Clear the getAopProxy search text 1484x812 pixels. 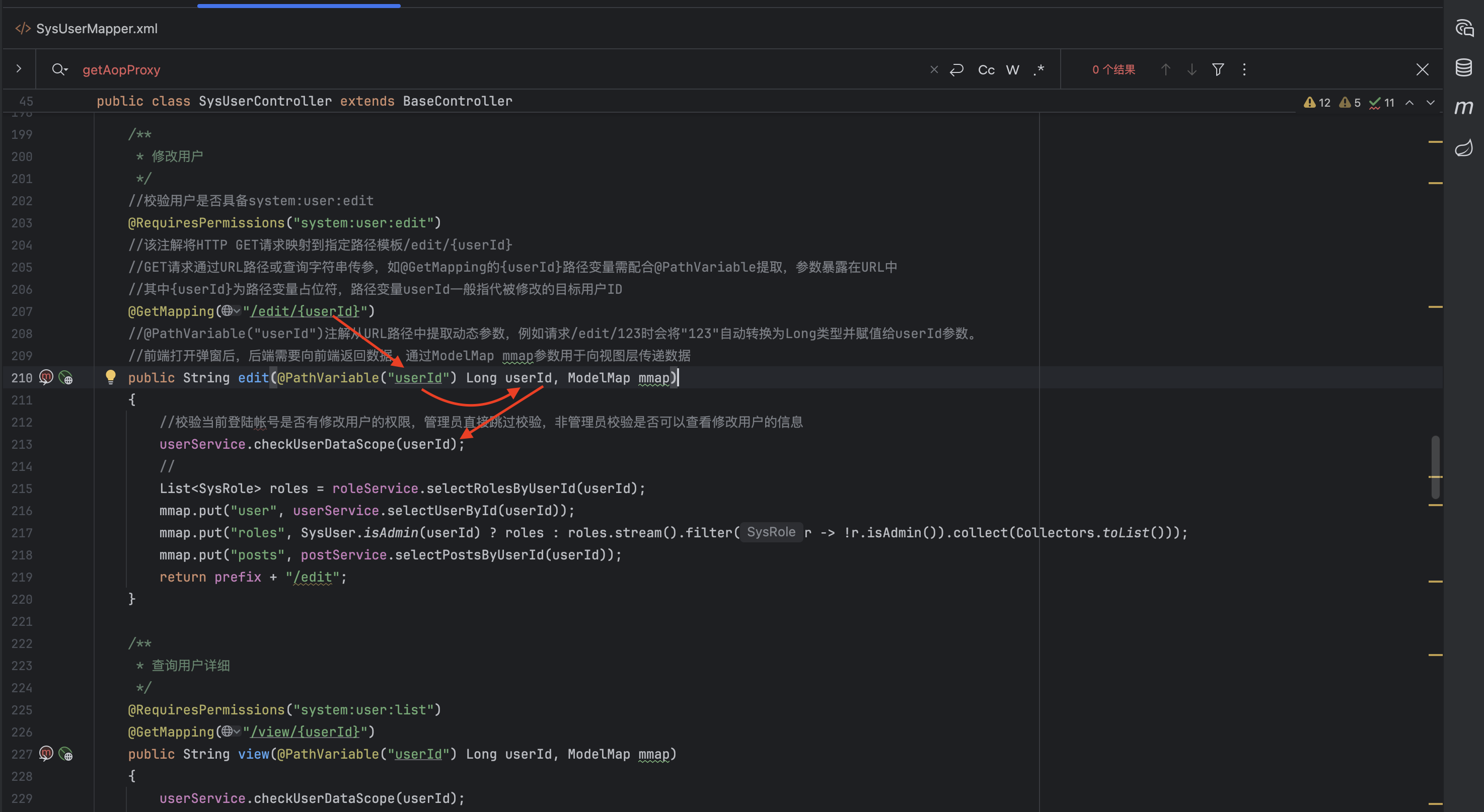[934, 70]
